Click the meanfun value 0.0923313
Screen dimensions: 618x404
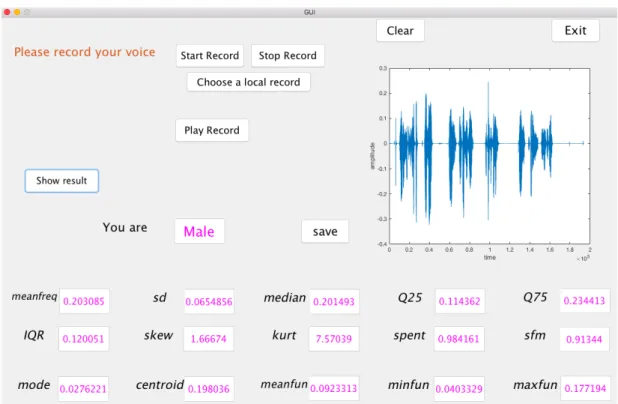[334, 389]
